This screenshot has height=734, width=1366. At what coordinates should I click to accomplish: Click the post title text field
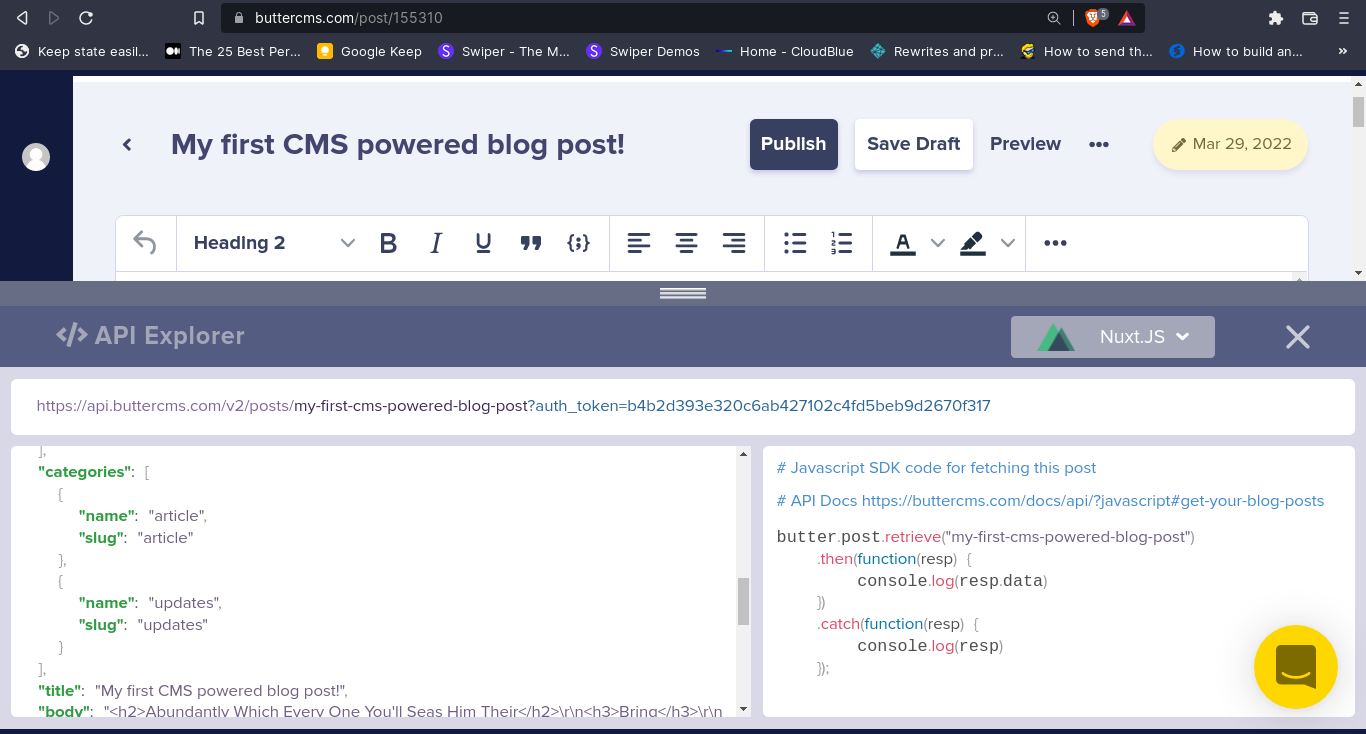pos(398,145)
